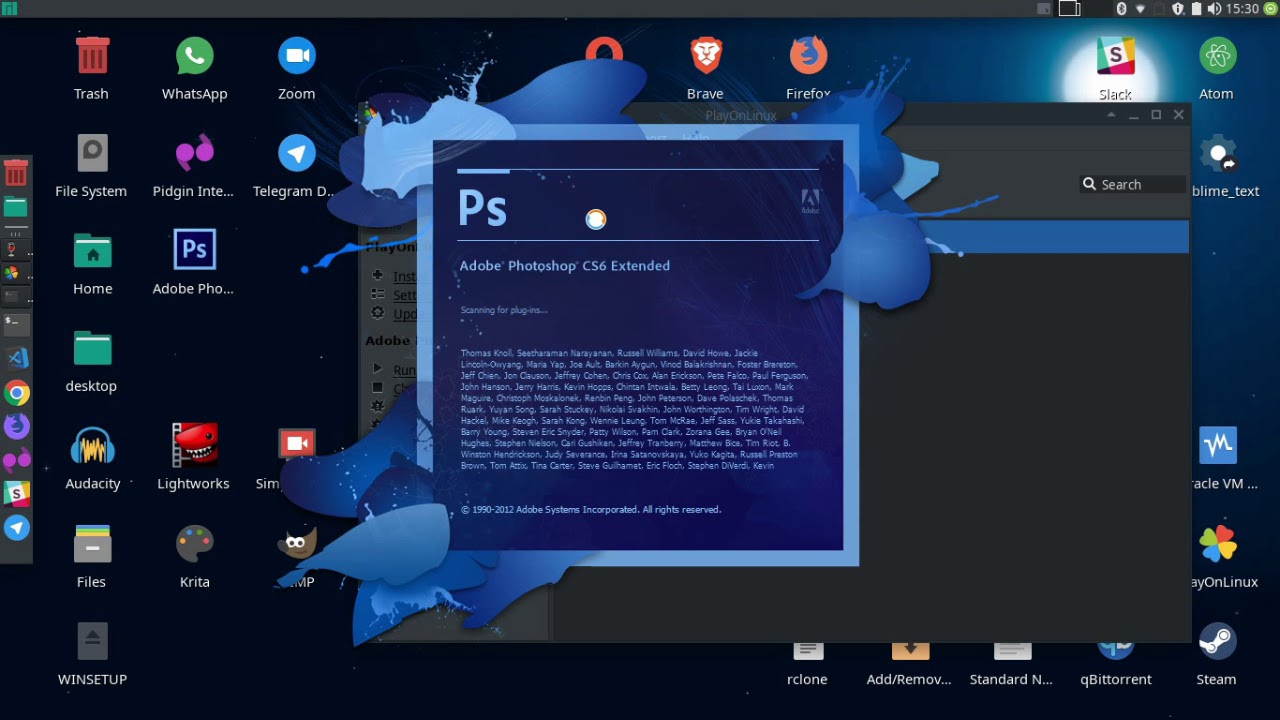Open Lightworks from the desktop
The image size is (1280, 720).
tap(194, 447)
